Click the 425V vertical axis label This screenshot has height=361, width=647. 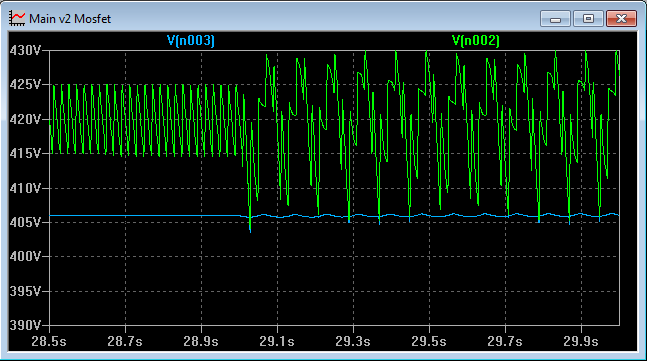tap(25, 85)
